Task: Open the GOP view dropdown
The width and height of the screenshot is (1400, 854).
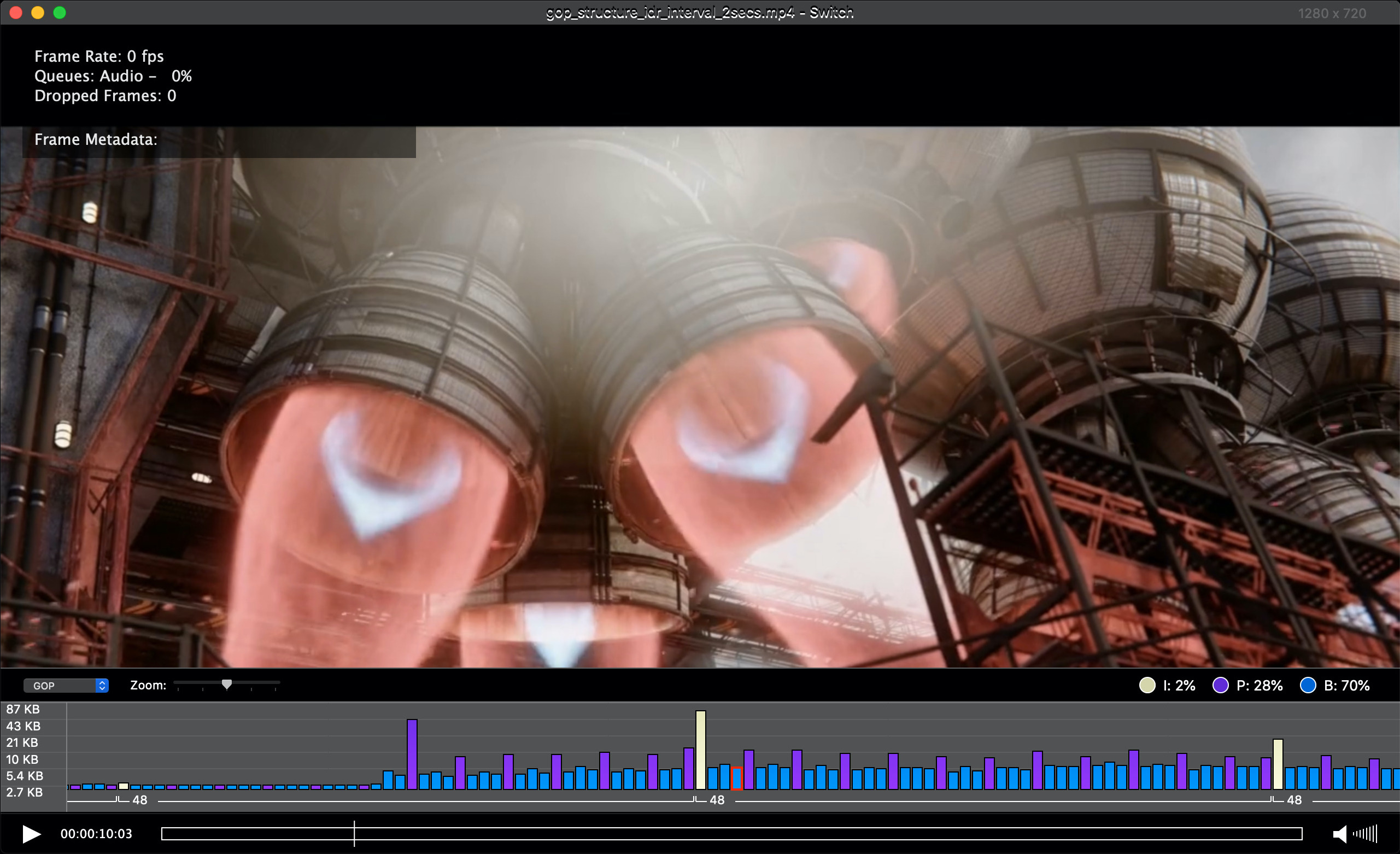Action: tap(66, 686)
